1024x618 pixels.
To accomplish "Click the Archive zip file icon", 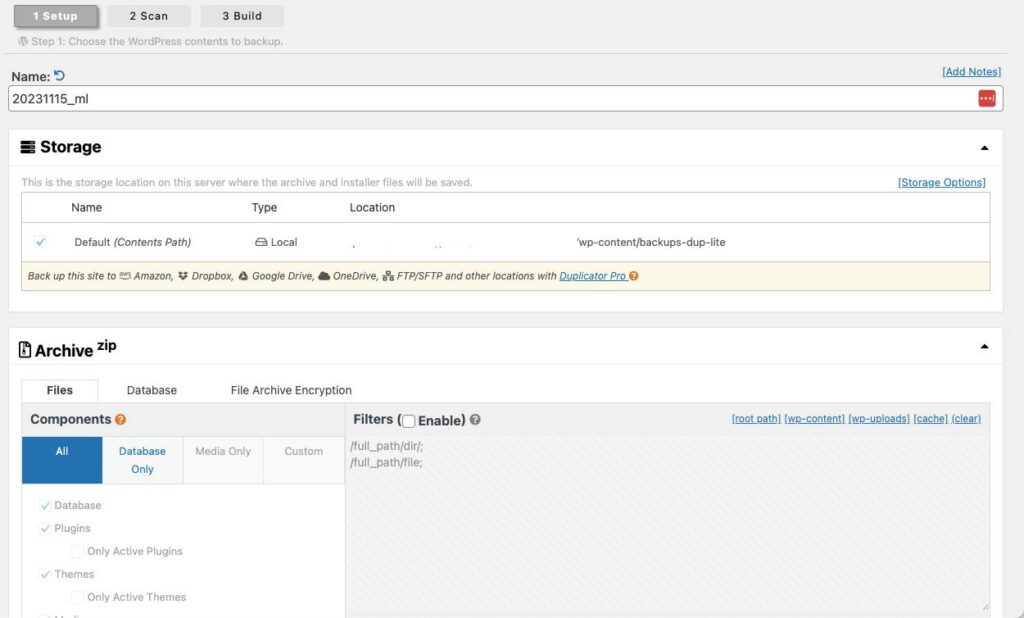I will [x=26, y=350].
